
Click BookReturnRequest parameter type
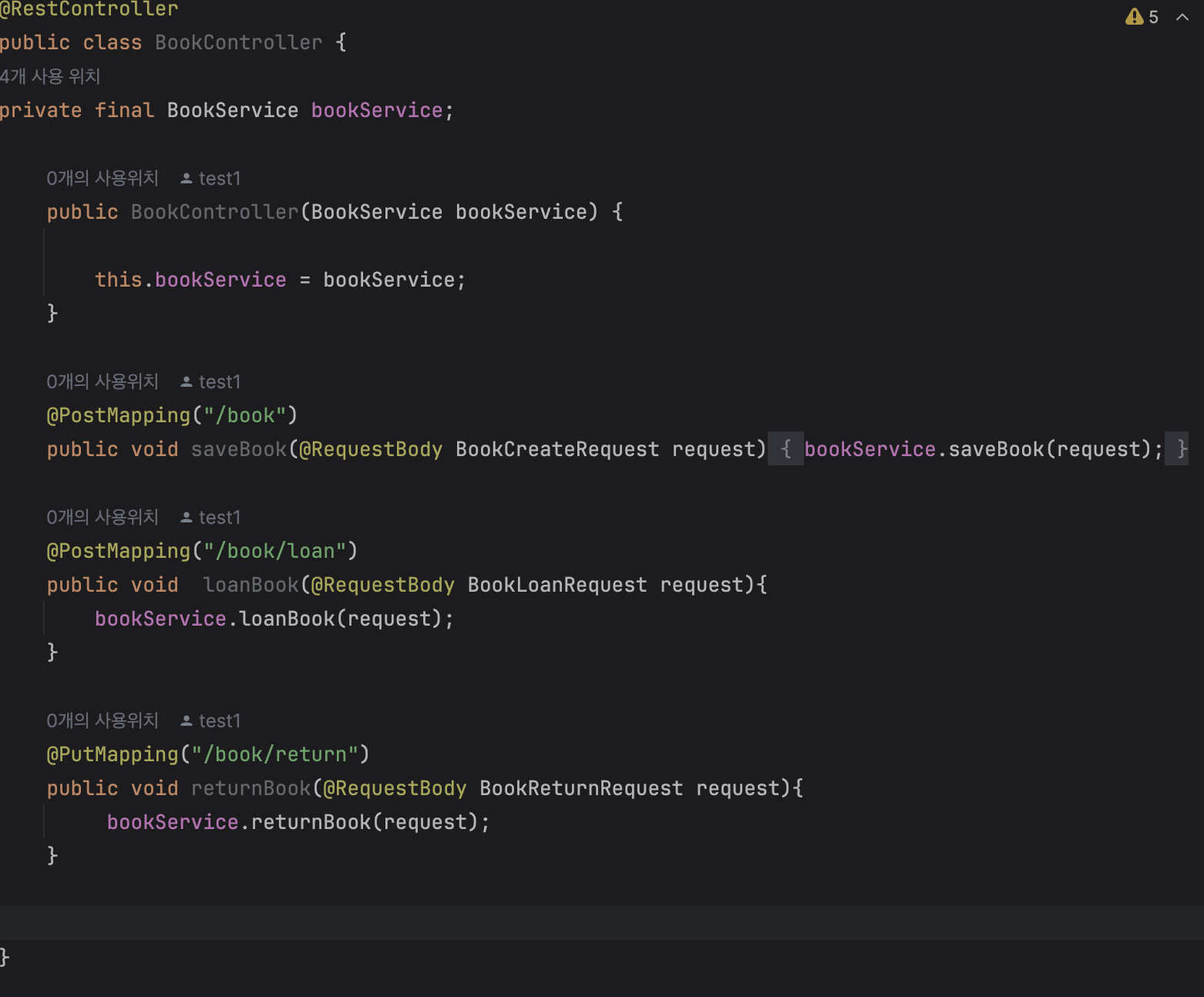click(581, 788)
